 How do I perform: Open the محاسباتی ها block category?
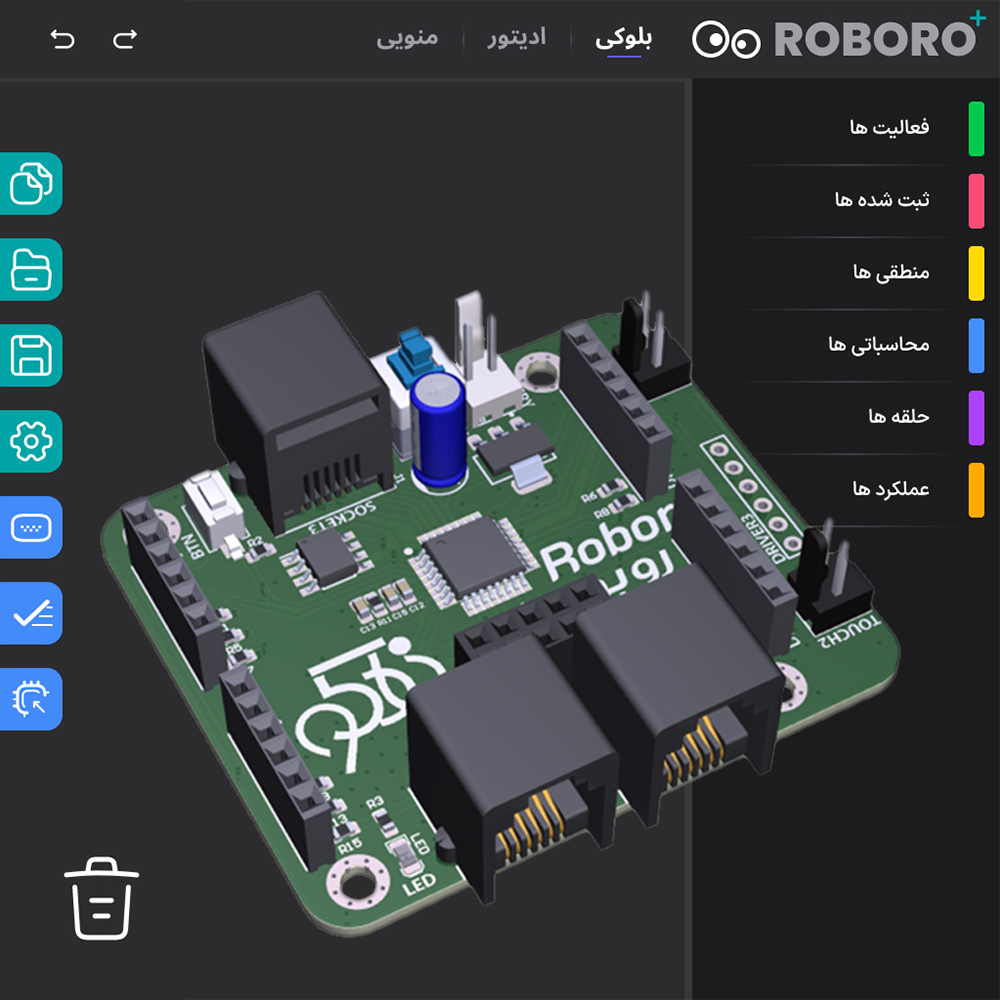848,346
